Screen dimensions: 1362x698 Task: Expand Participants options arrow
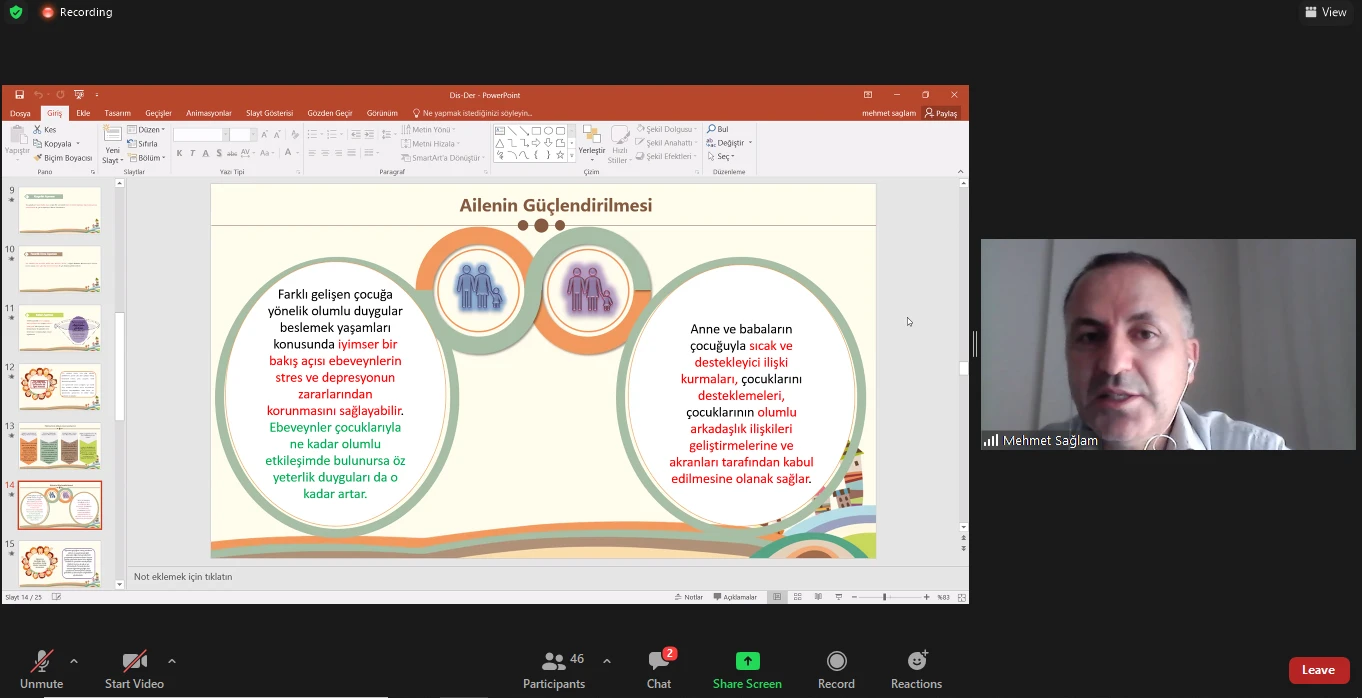(607, 661)
